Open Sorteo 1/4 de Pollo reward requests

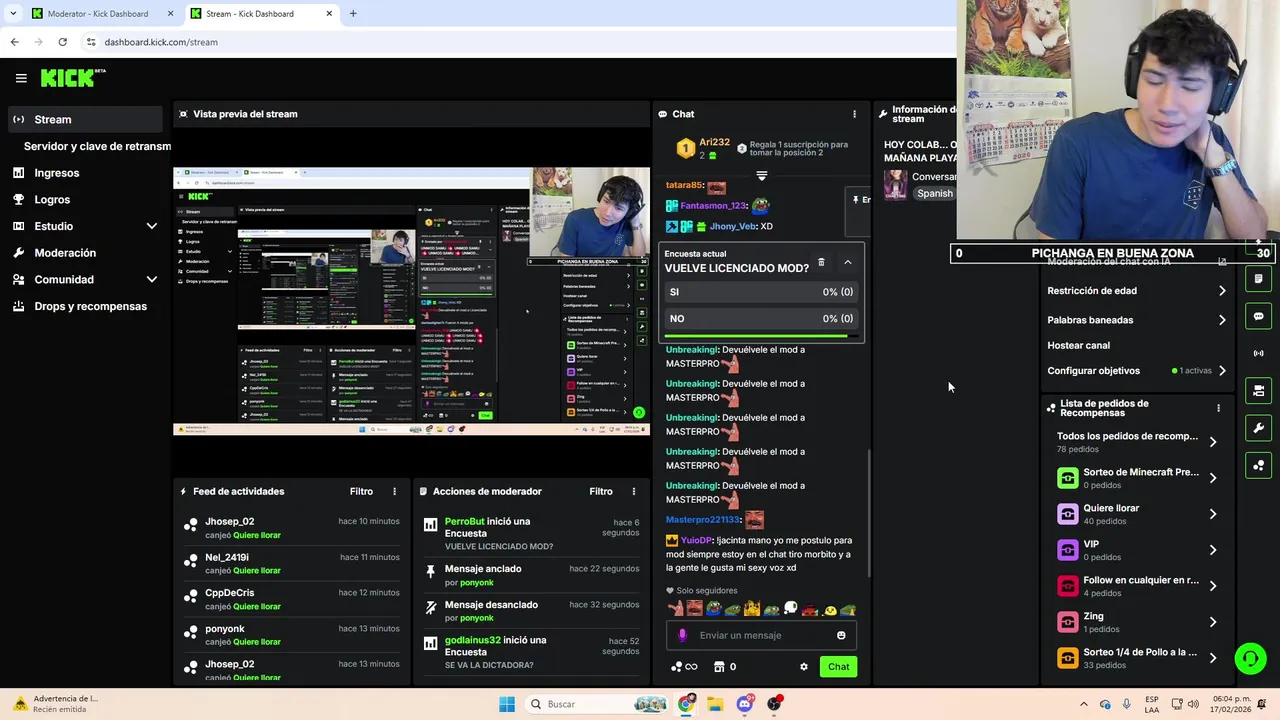coord(1137,658)
